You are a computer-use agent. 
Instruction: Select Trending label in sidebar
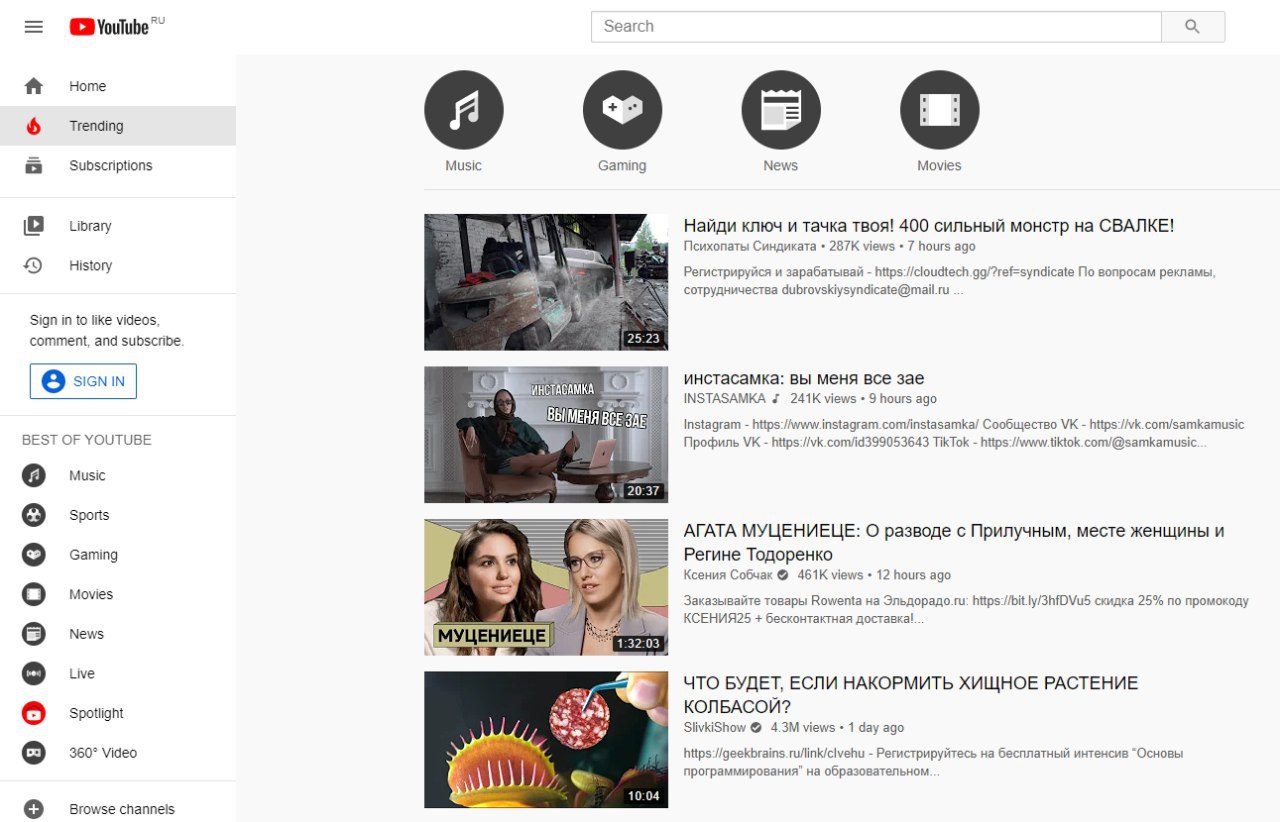coord(96,126)
